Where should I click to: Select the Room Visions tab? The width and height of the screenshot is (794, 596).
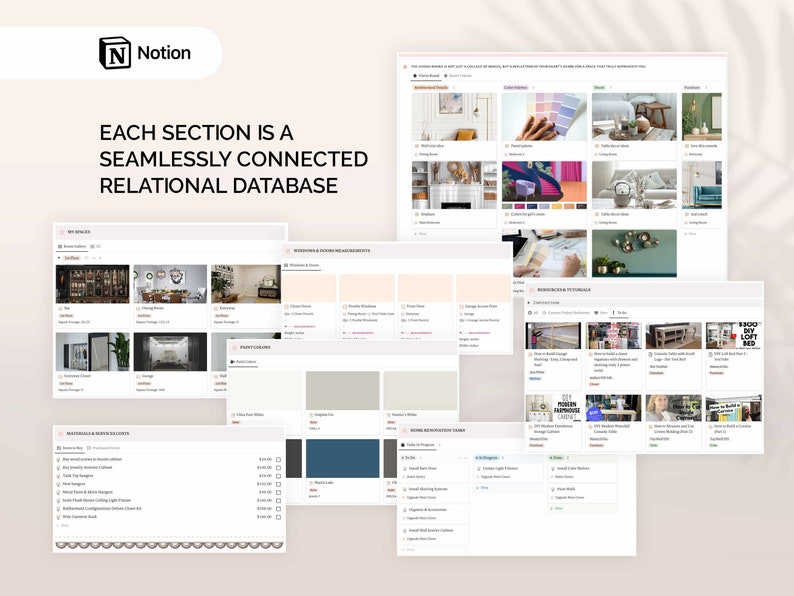pos(458,75)
